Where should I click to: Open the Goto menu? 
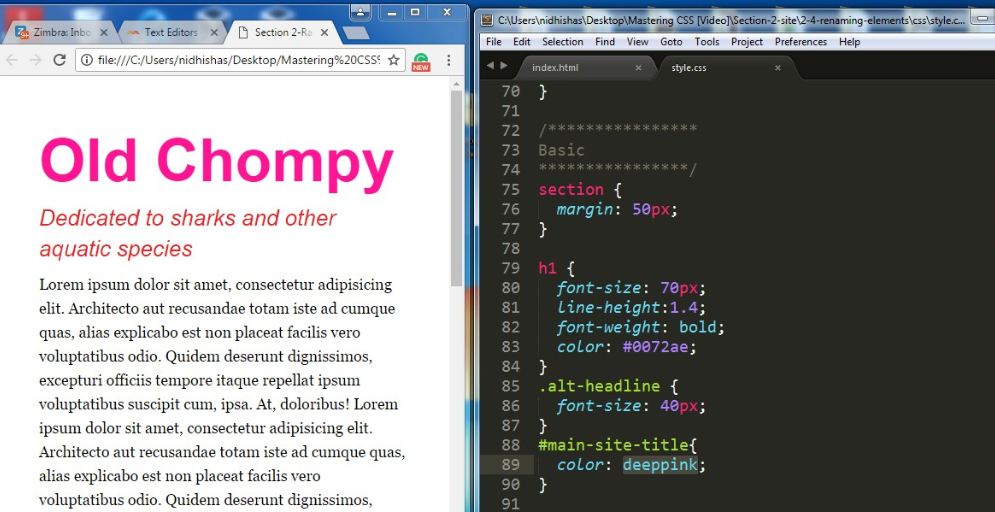[x=671, y=42]
